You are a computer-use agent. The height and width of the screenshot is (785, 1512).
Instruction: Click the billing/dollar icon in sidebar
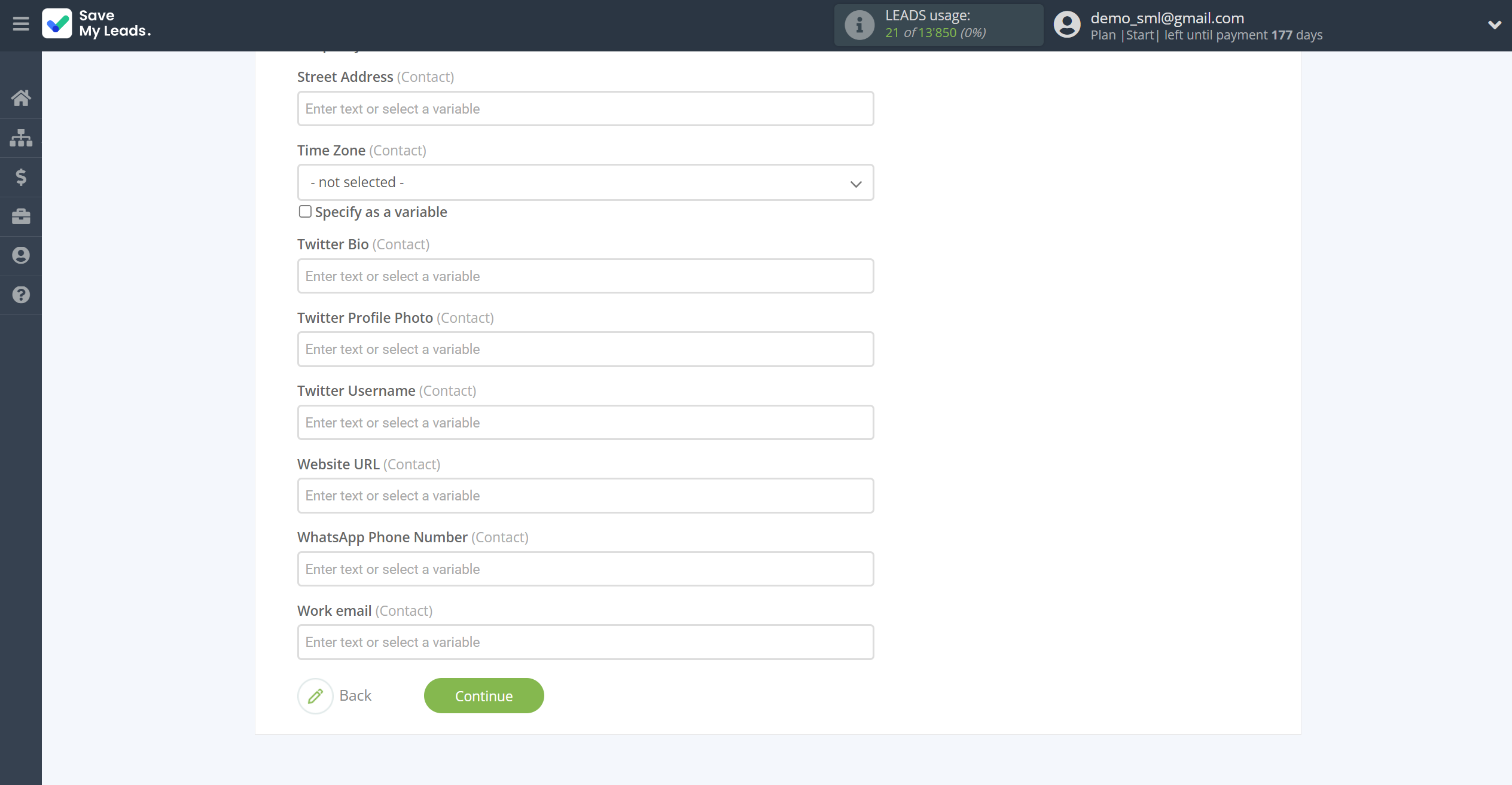pyautogui.click(x=21, y=177)
